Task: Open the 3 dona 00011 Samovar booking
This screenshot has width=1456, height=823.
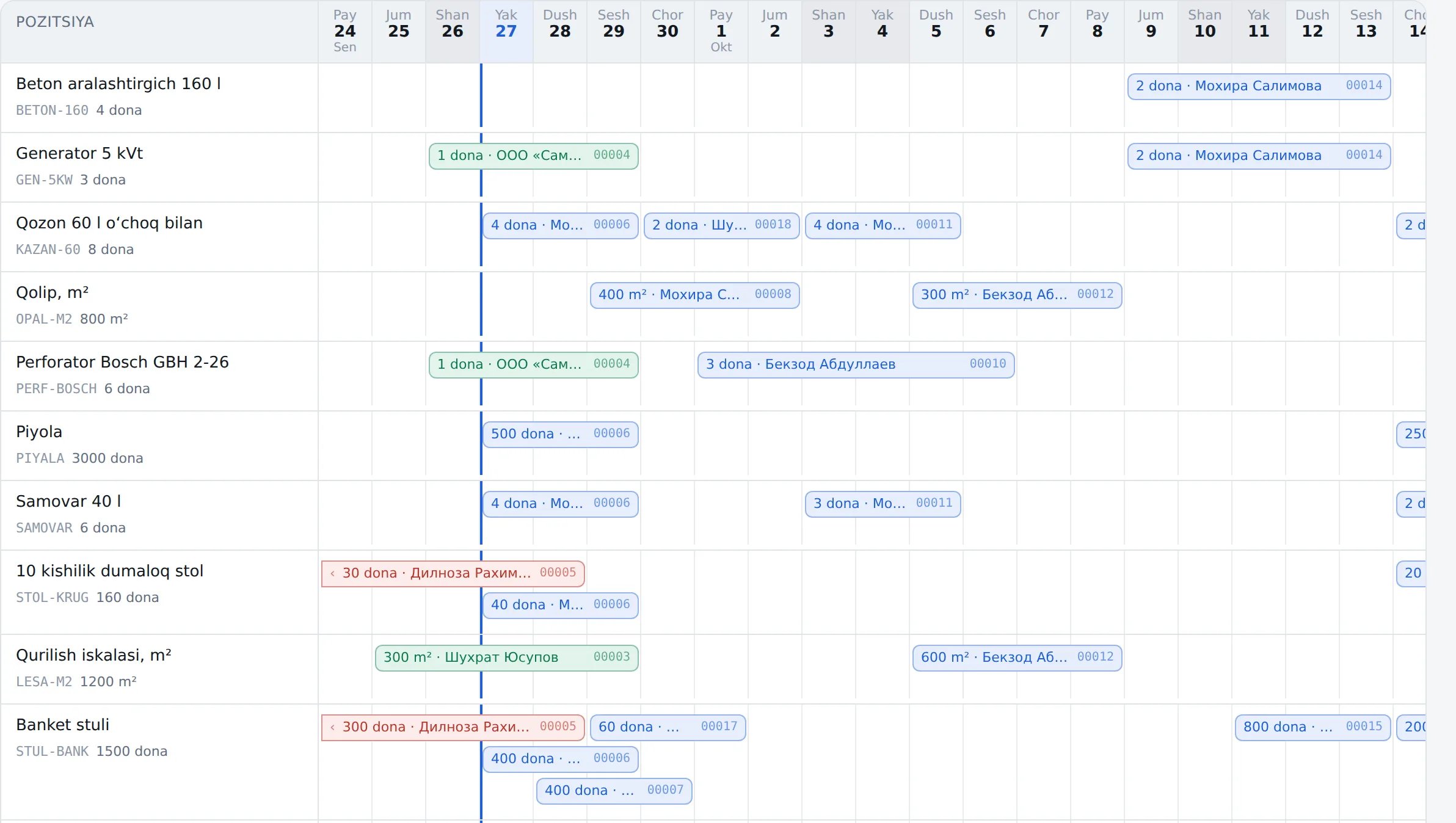Action: (883, 504)
